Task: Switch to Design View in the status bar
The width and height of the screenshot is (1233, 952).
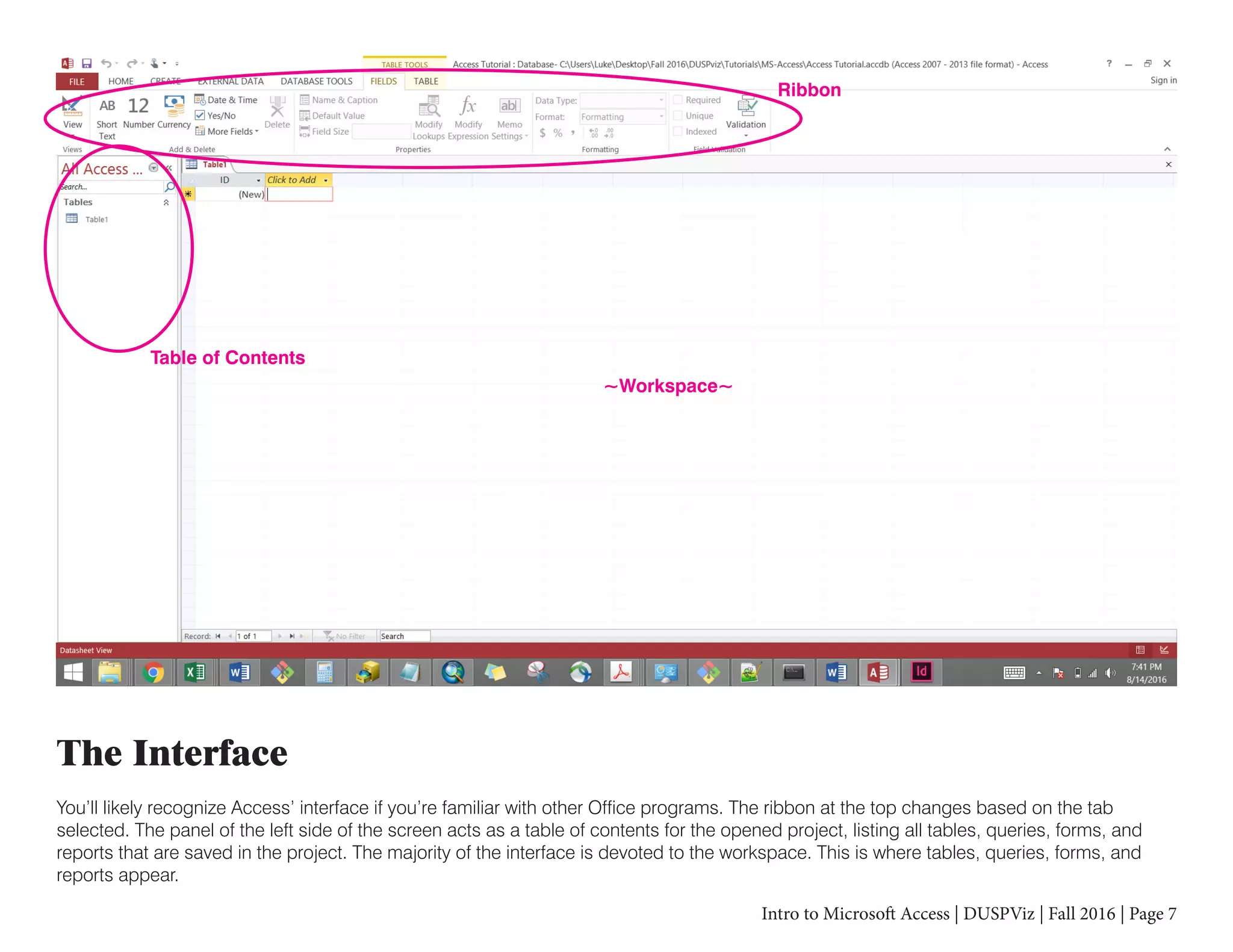Action: click(1164, 650)
